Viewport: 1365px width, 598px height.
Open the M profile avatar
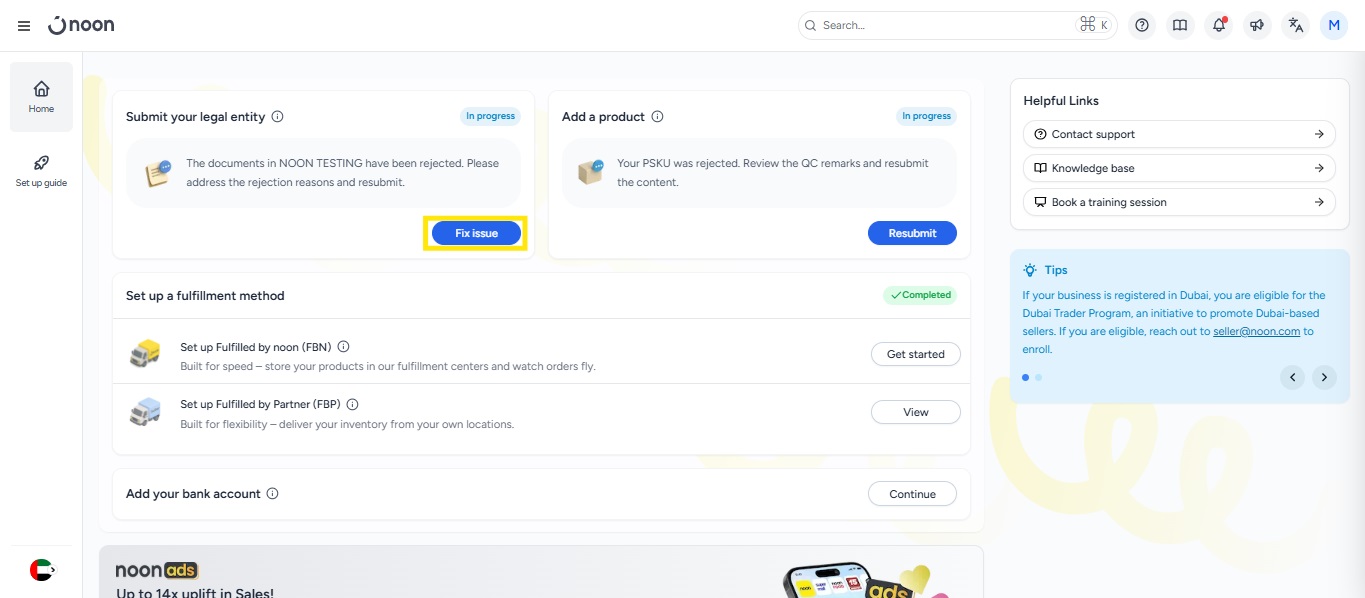(x=1334, y=26)
